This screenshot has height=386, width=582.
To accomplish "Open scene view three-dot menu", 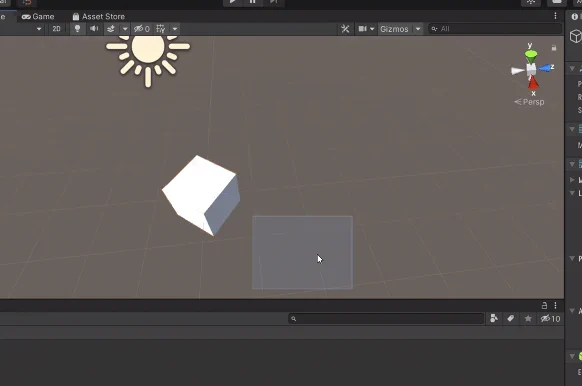I will point(555,16).
